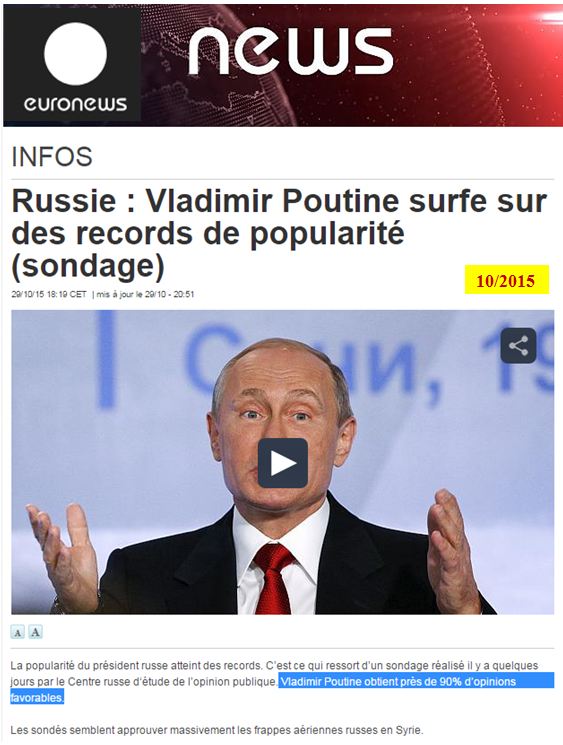Click the publication timestamp 29/10/15 18:19 CET
This screenshot has width=563, height=745.
[49, 295]
